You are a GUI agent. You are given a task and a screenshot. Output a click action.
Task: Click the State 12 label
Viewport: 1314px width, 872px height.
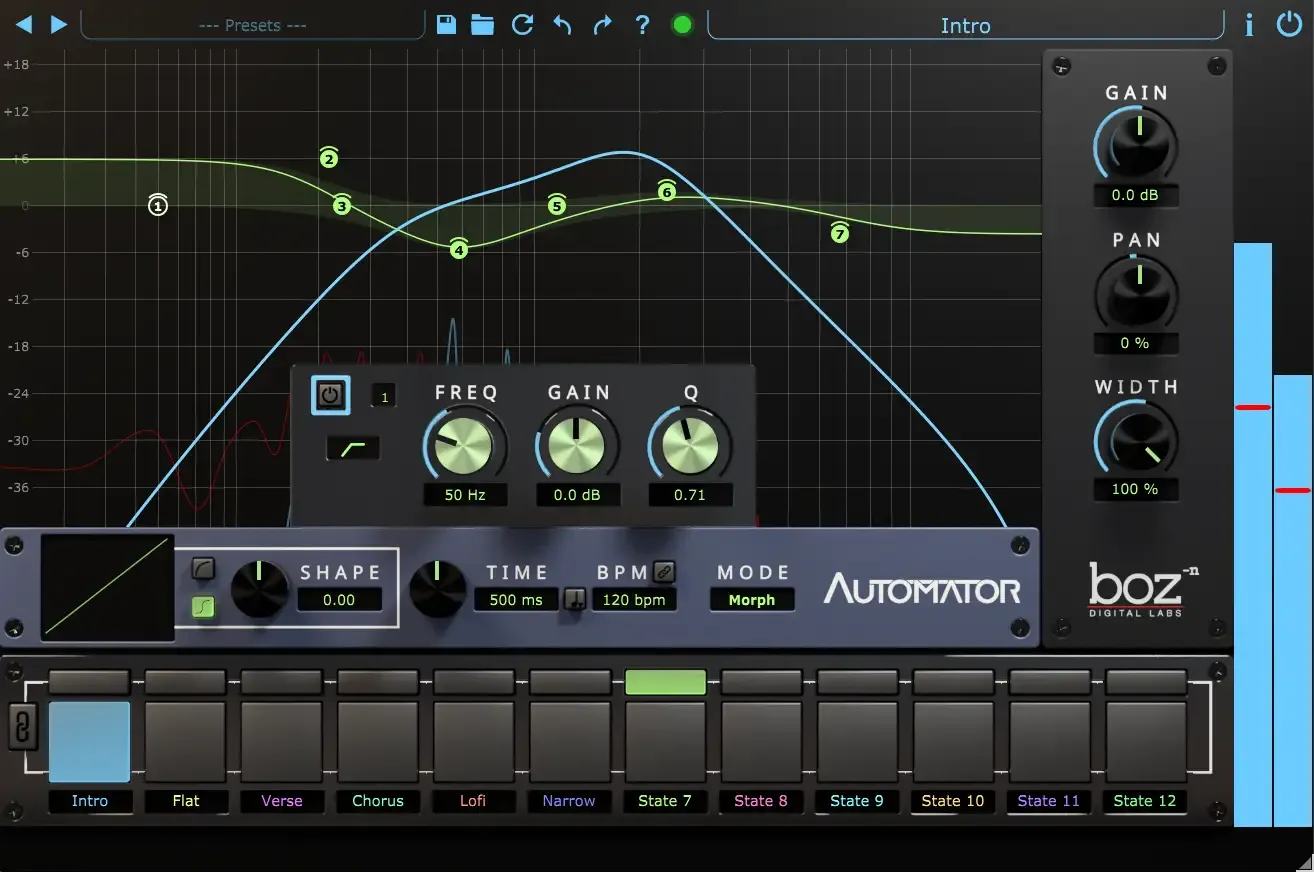pyautogui.click(x=1145, y=800)
